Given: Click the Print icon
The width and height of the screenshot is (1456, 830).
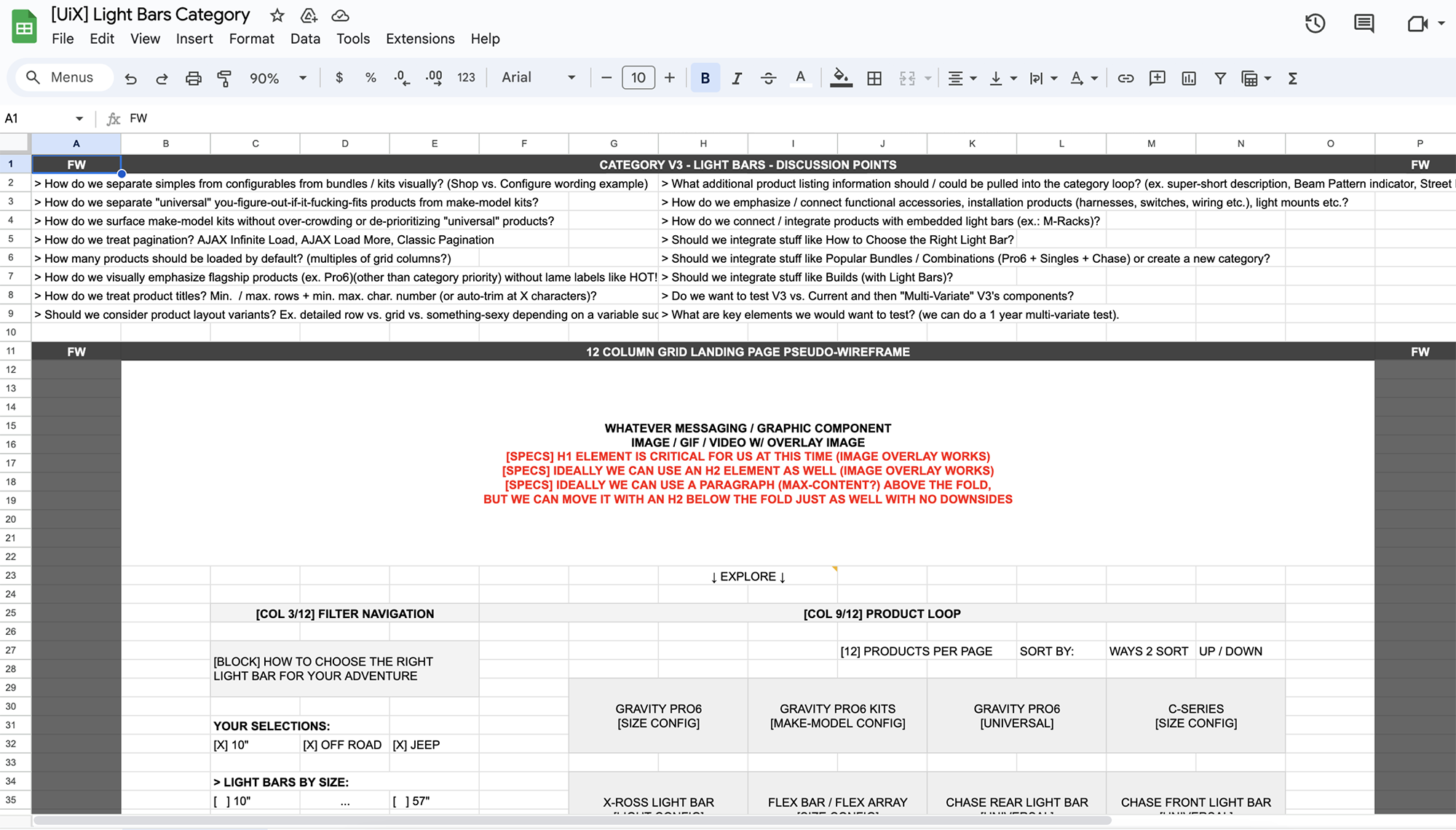Looking at the screenshot, I should (x=193, y=78).
